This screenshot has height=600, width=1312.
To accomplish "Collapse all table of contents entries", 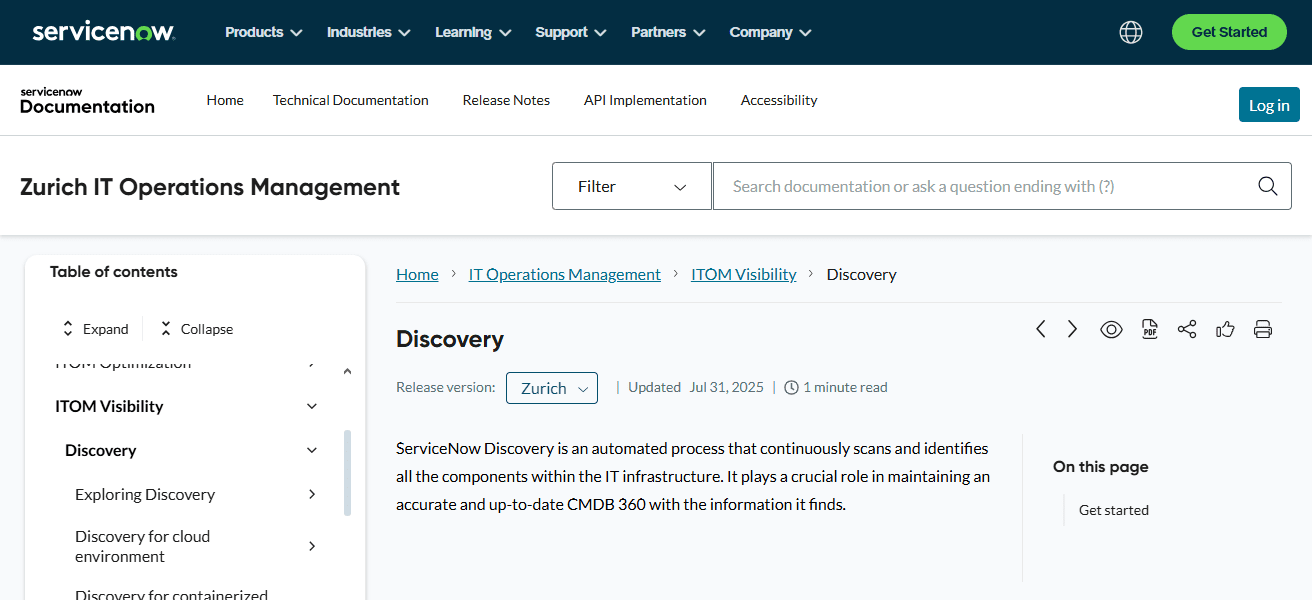I will [196, 329].
